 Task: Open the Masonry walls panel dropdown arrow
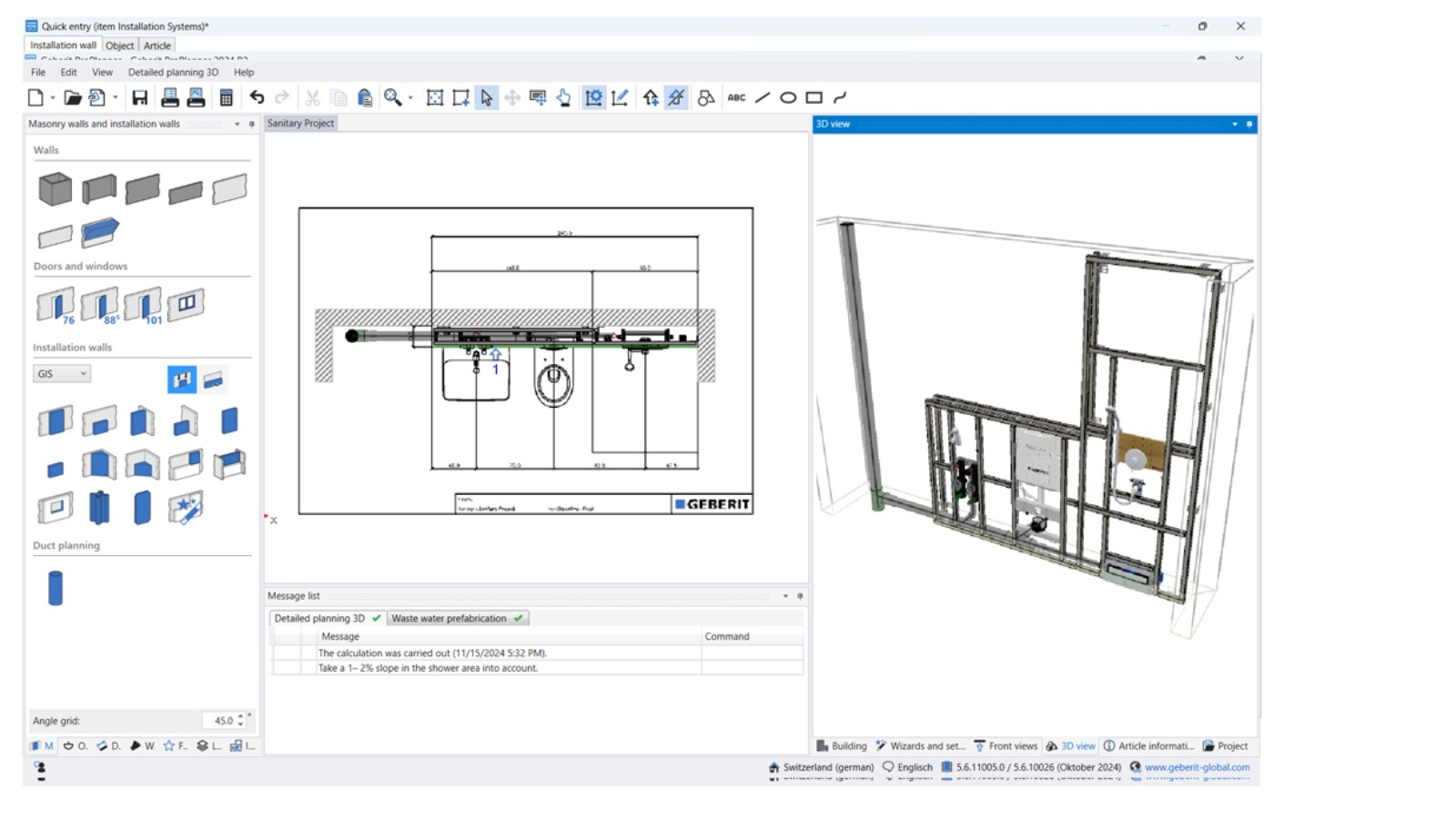coord(238,125)
